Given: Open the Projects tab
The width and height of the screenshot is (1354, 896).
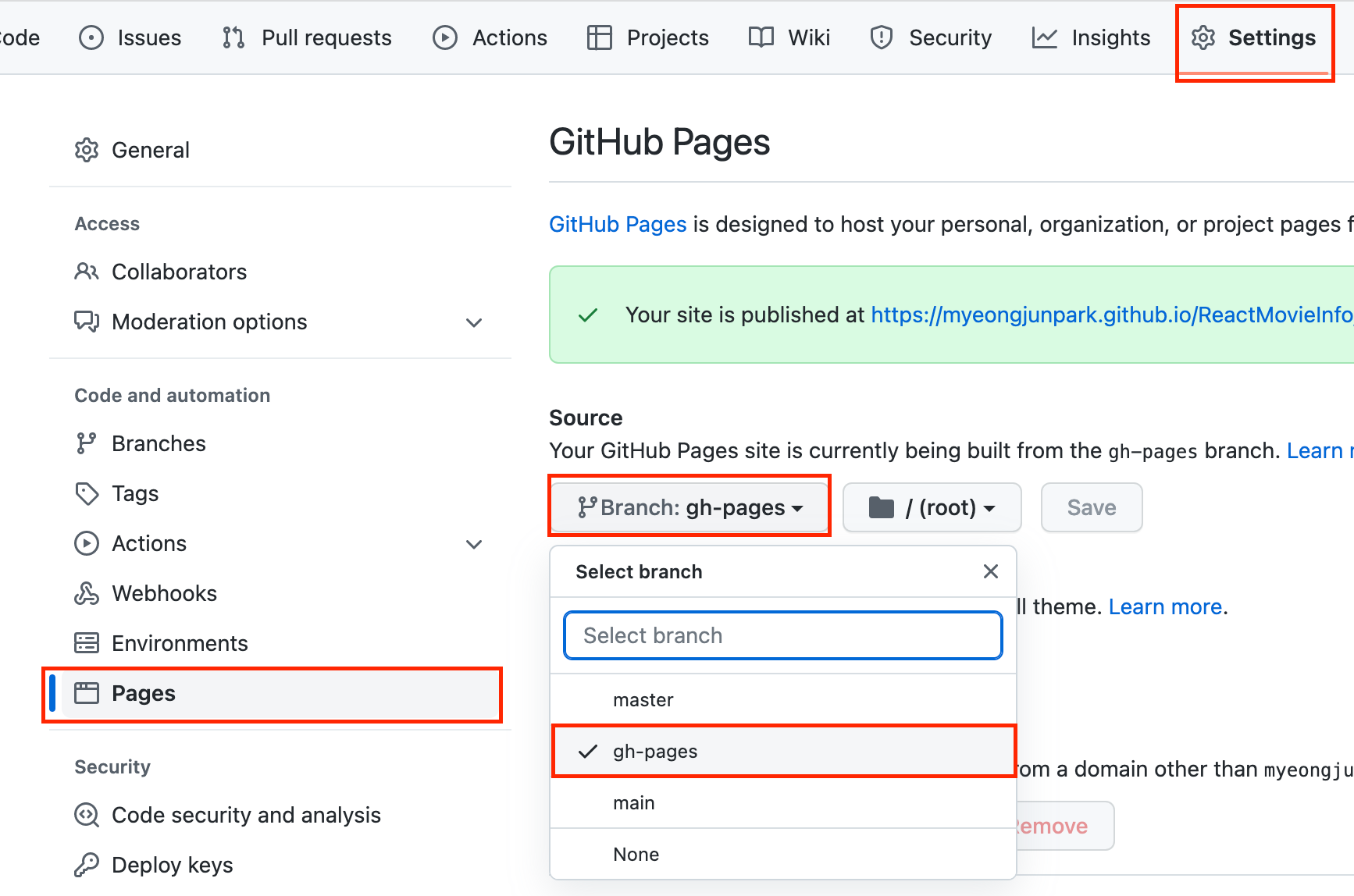Looking at the screenshot, I should click(647, 37).
